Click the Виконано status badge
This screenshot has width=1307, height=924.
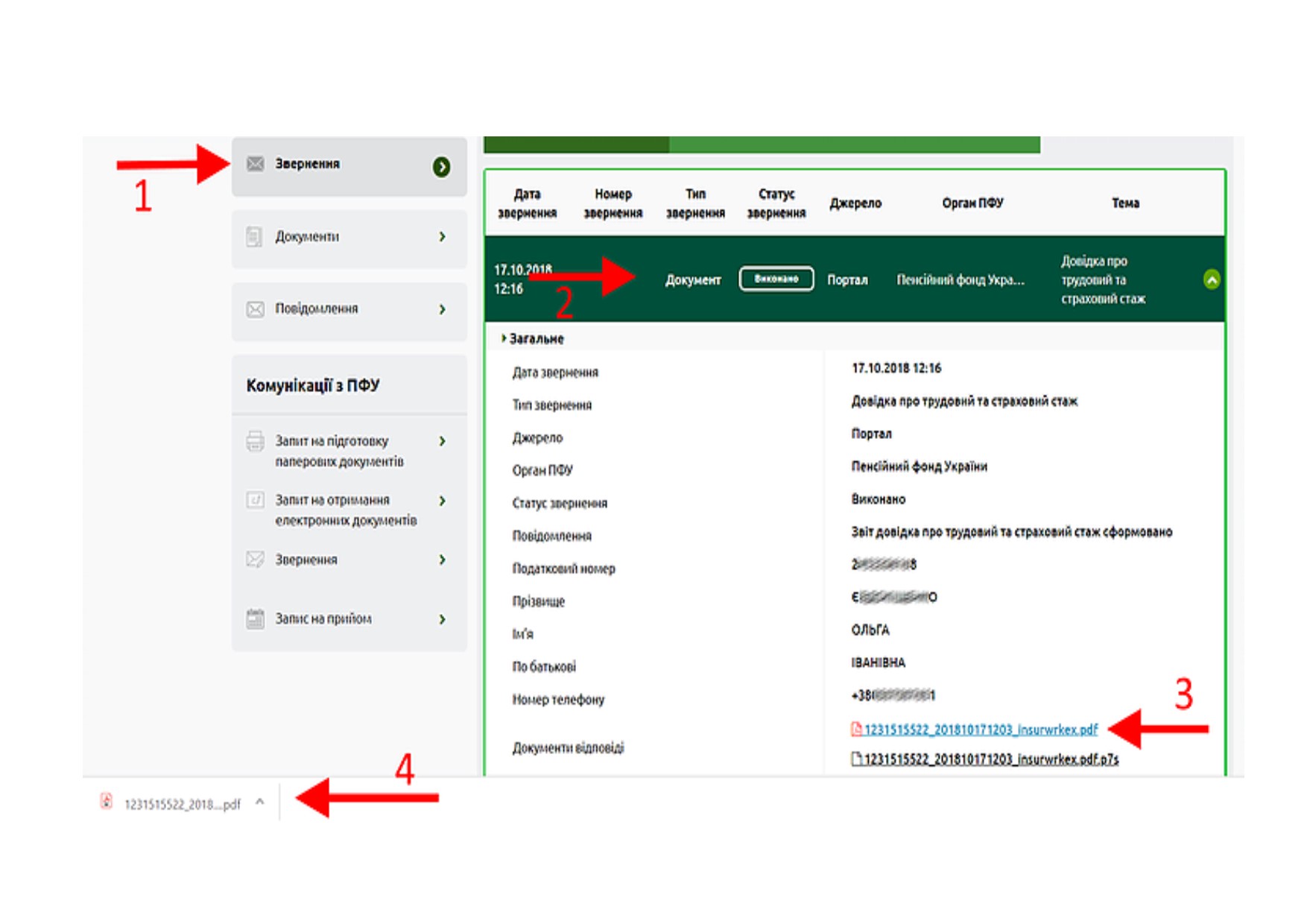pos(776,279)
